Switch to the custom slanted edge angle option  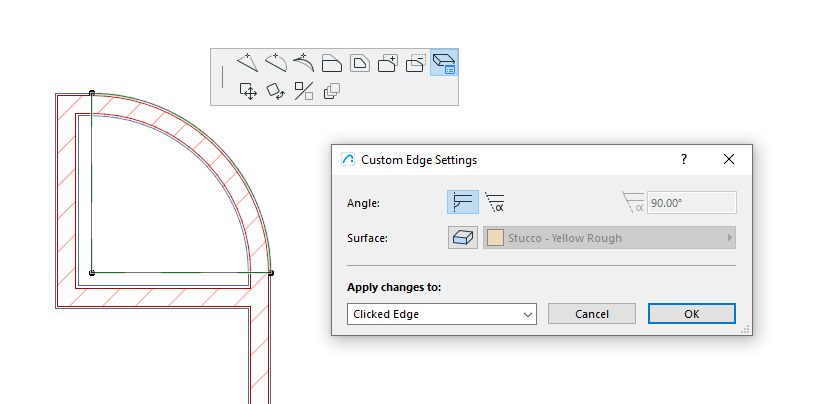pyautogui.click(x=495, y=203)
